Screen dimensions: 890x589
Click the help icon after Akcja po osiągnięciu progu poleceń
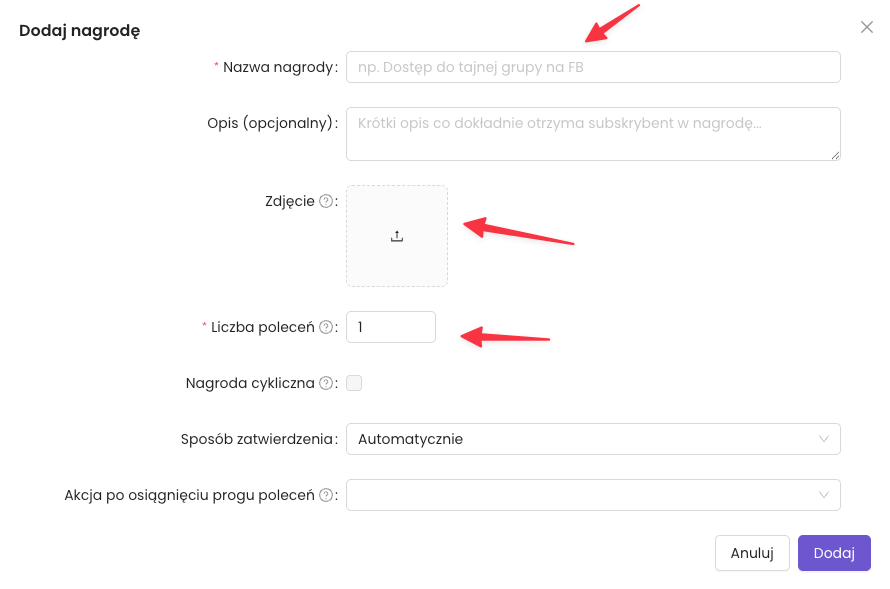pyautogui.click(x=325, y=495)
